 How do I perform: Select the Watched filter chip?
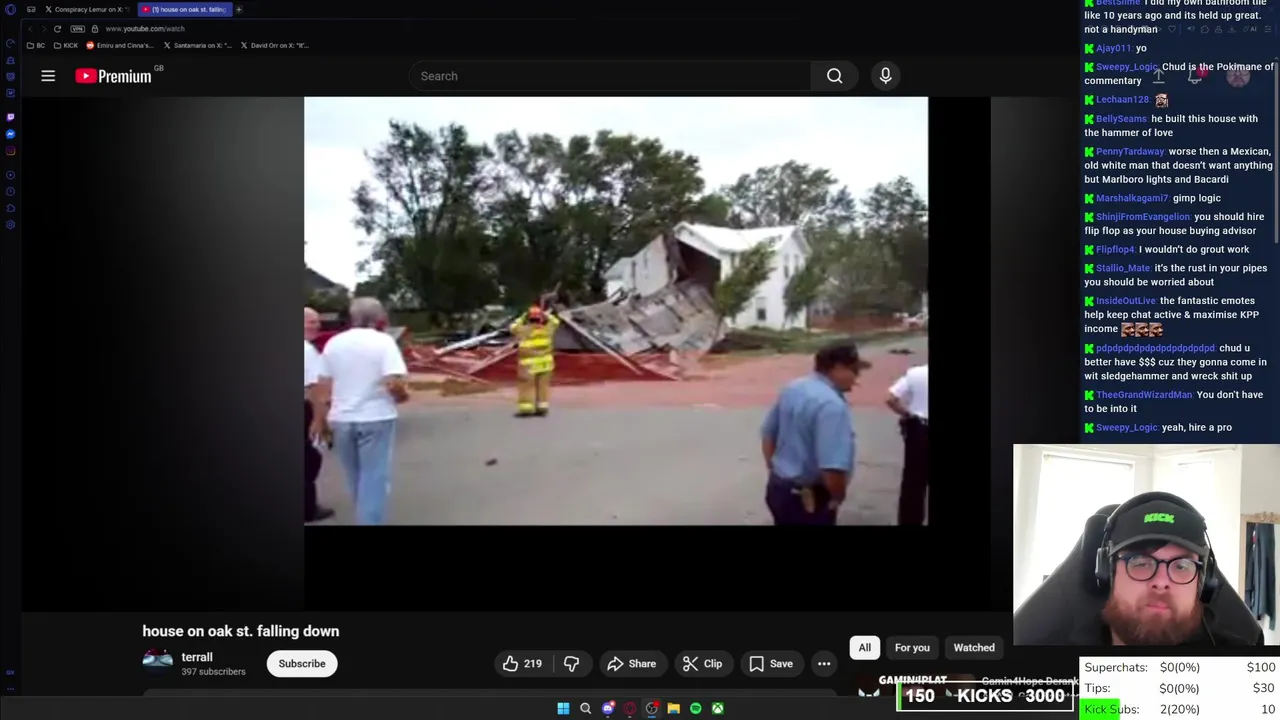[x=974, y=648]
